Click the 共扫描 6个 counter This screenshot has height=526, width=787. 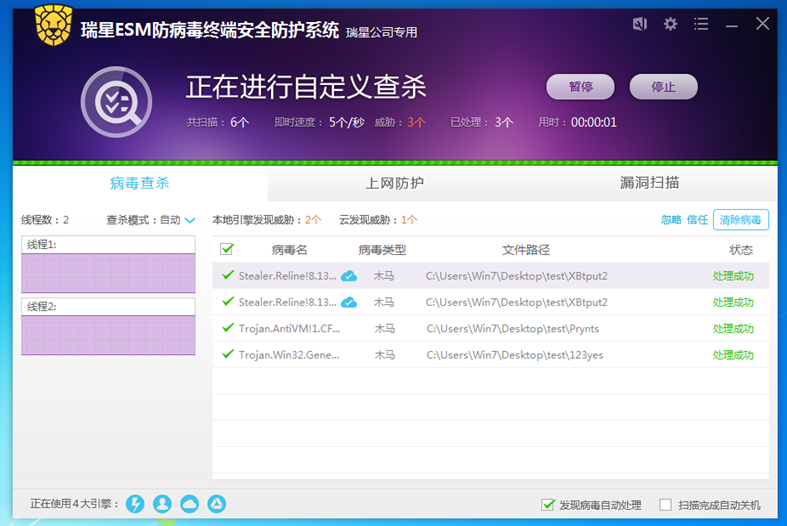(x=218, y=122)
